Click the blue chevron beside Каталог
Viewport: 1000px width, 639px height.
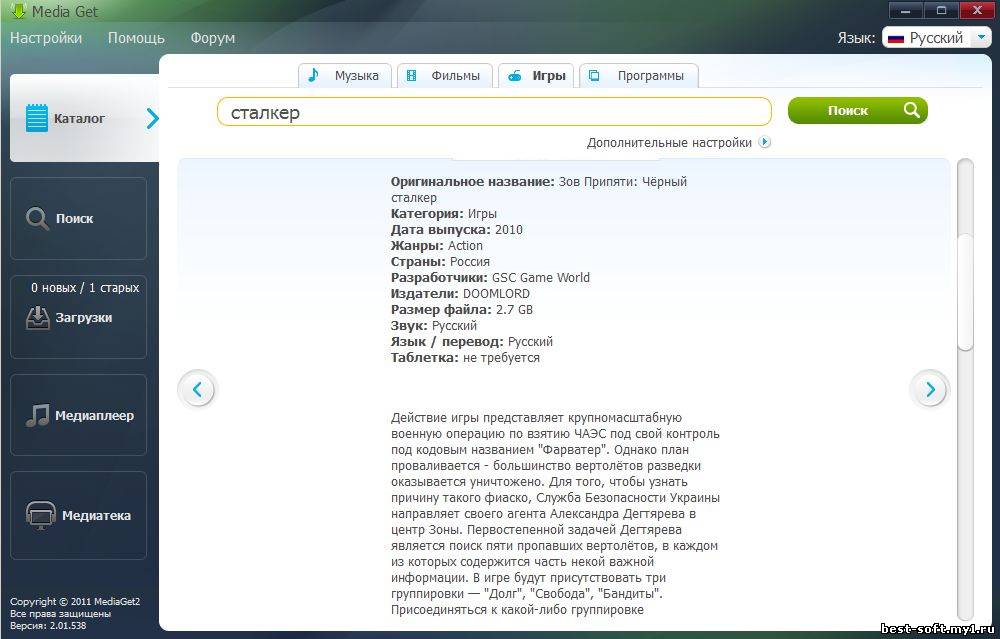152,119
